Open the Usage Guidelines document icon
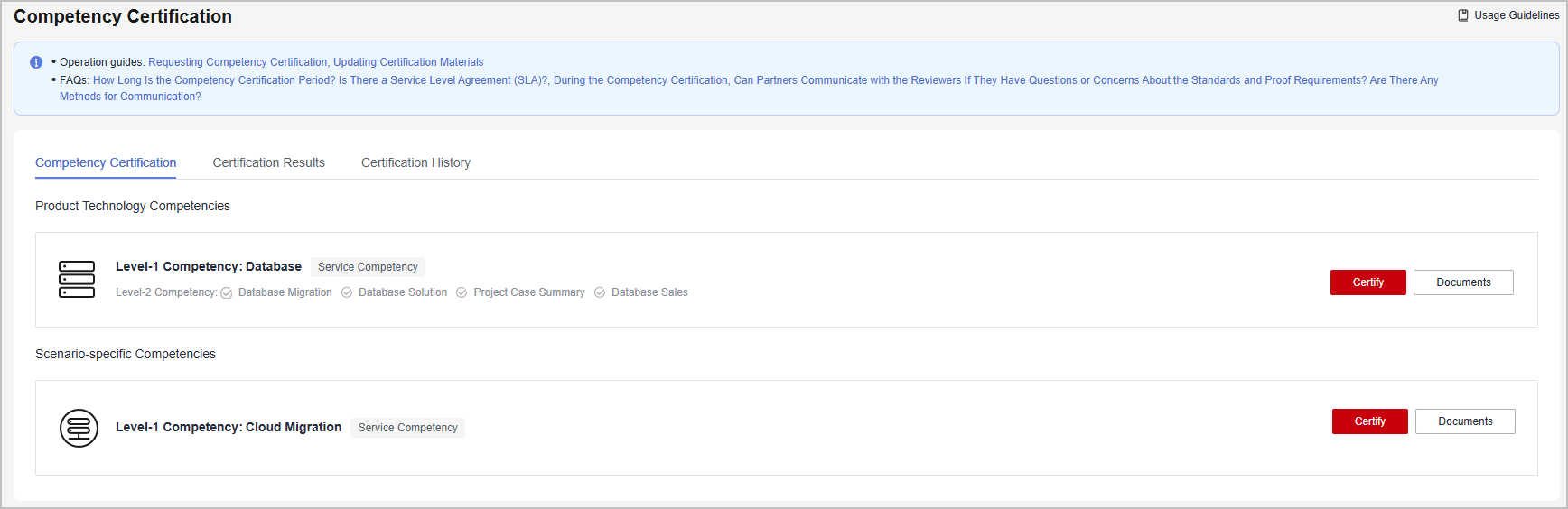 click(1463, 15)
